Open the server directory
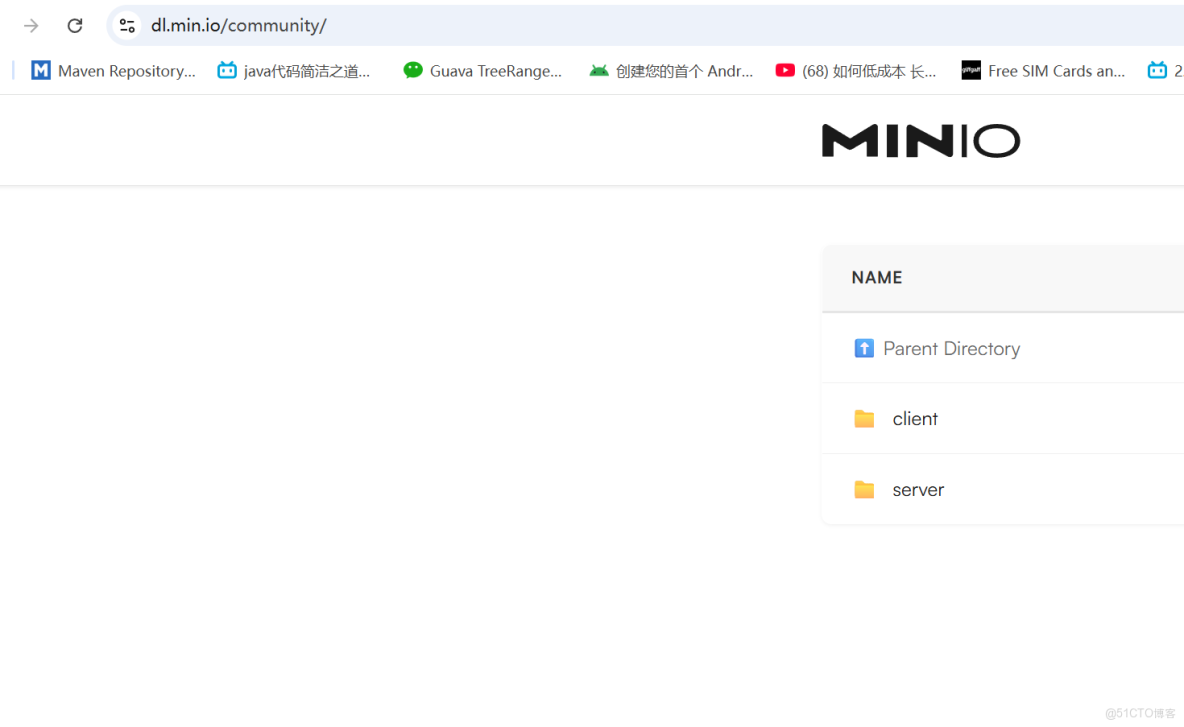The image size is (1184, 727). 918,489
